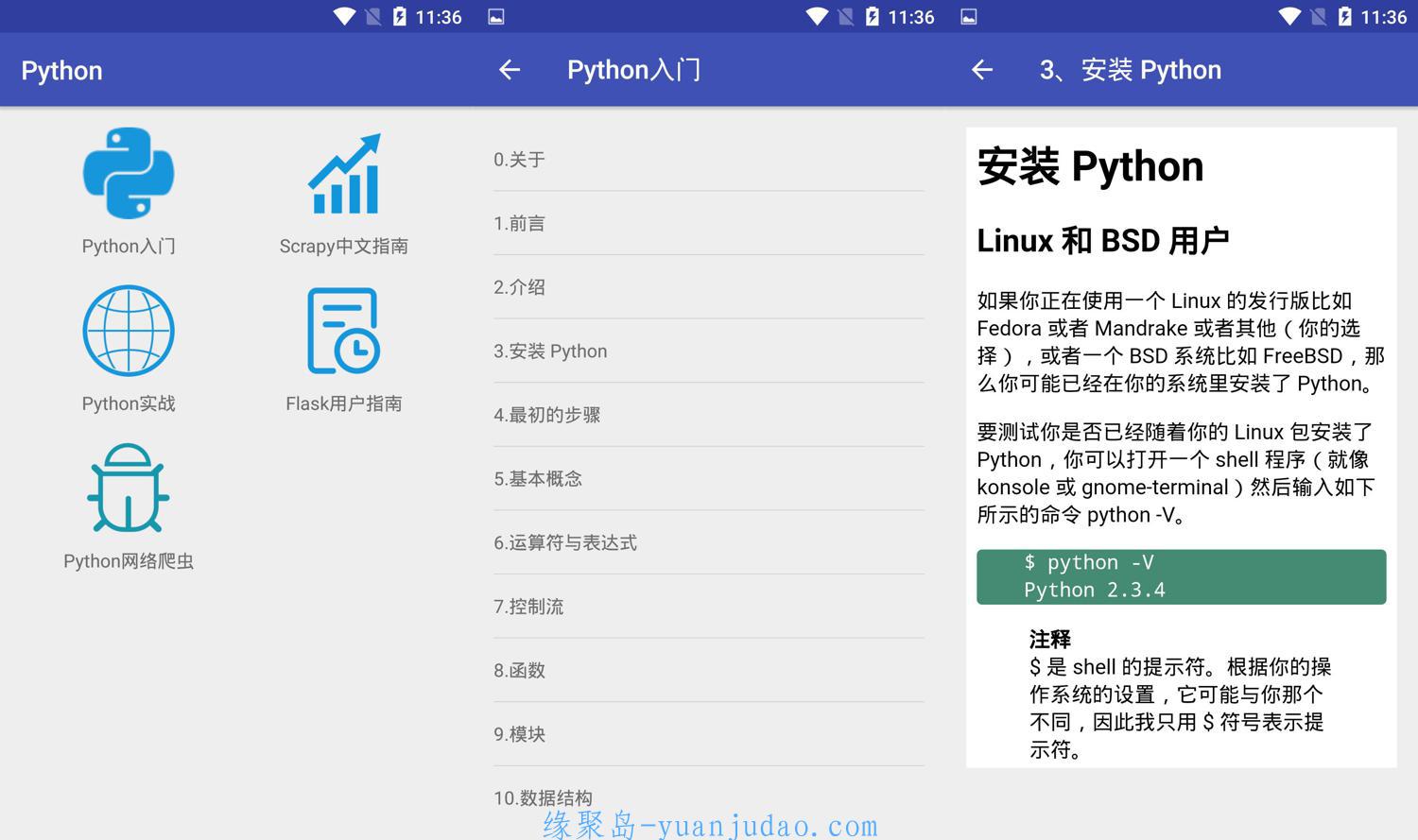Open chapter 5.基本概念
The width and height of the screenshot is (1418, 840).
709,479
